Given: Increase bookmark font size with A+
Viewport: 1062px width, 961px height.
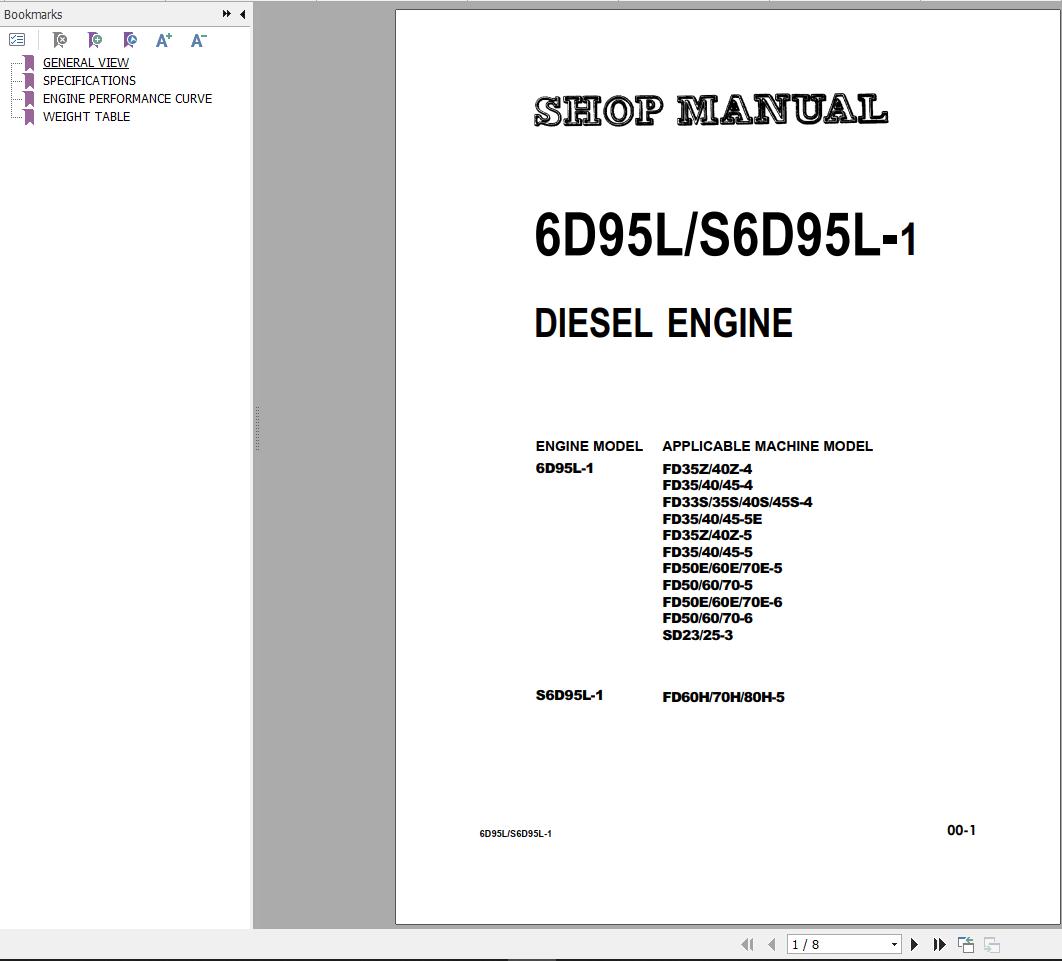Looking at the screenshot, I should pos(163,40).
